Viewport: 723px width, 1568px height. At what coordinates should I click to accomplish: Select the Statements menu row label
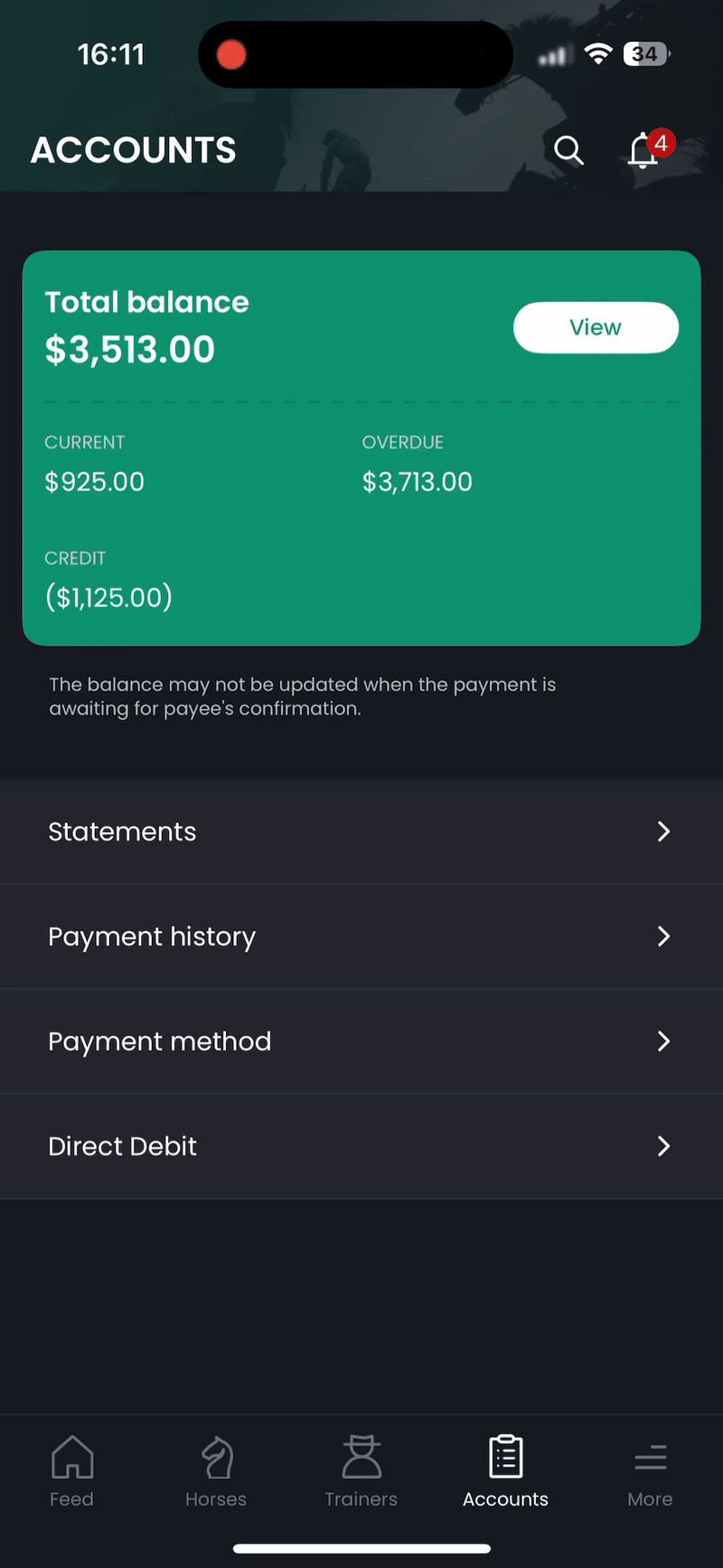click(122, 832)
